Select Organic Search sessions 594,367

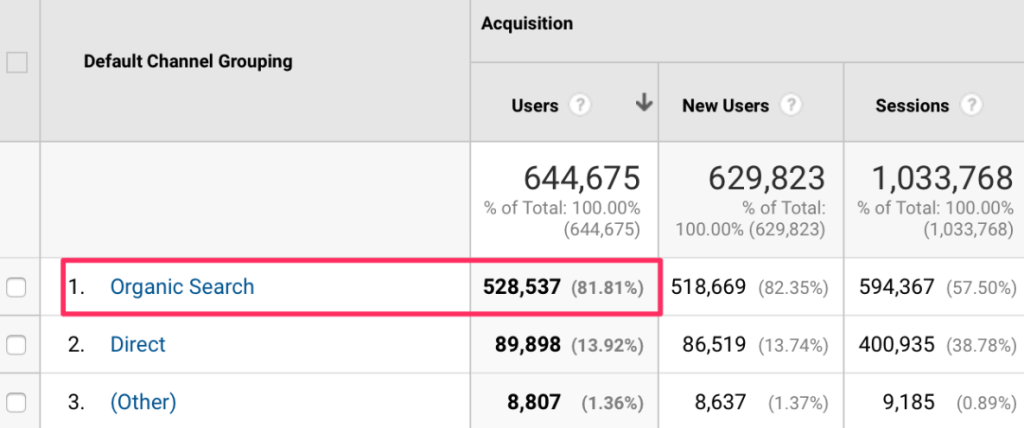point(895,287)
